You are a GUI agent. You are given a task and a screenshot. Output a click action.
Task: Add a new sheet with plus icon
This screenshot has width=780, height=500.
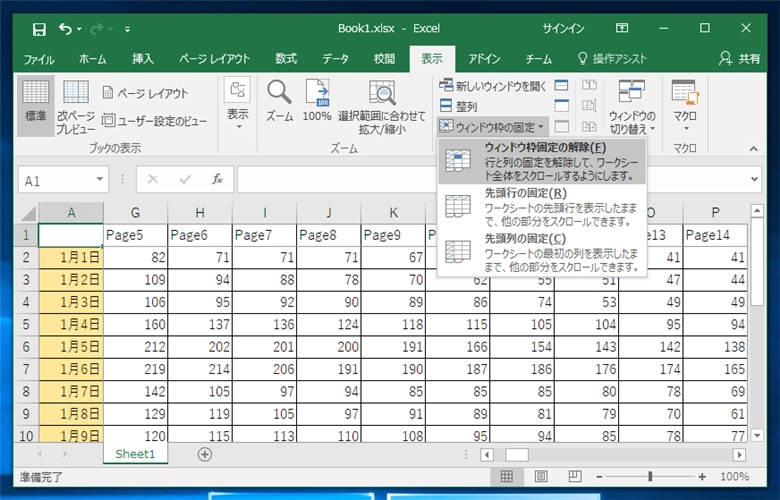pyautogui.click(x=205, y=454)
